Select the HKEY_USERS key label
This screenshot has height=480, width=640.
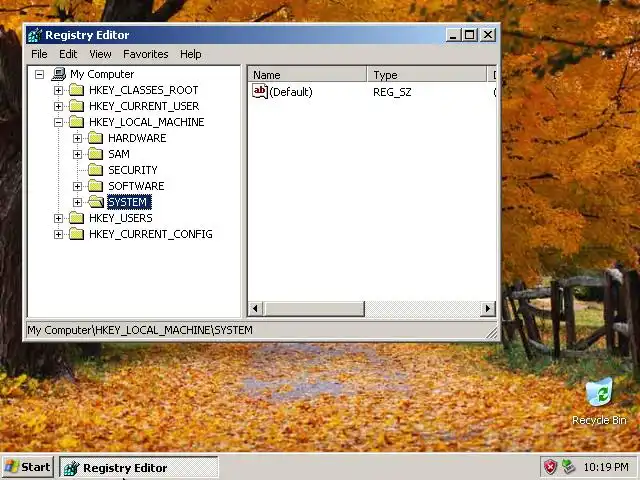point(121,218)
